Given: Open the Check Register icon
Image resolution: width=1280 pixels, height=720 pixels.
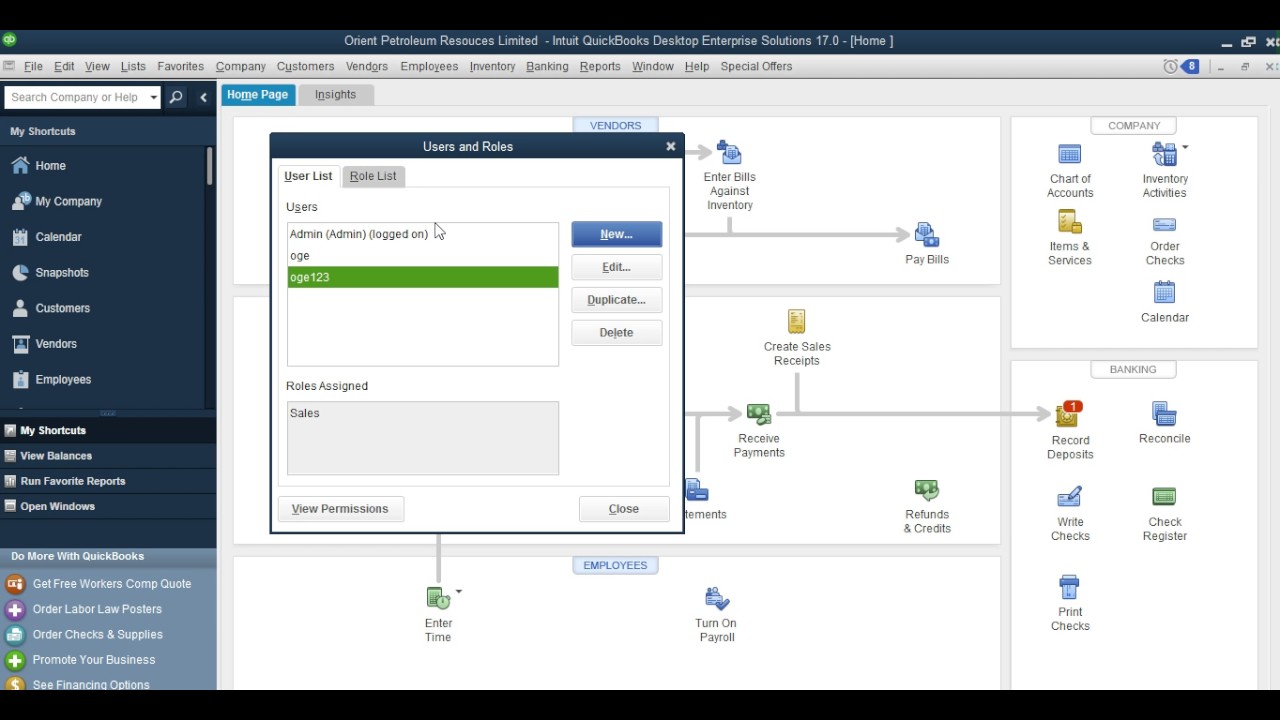Looking at the screenshot, I should pos(1164,497).
